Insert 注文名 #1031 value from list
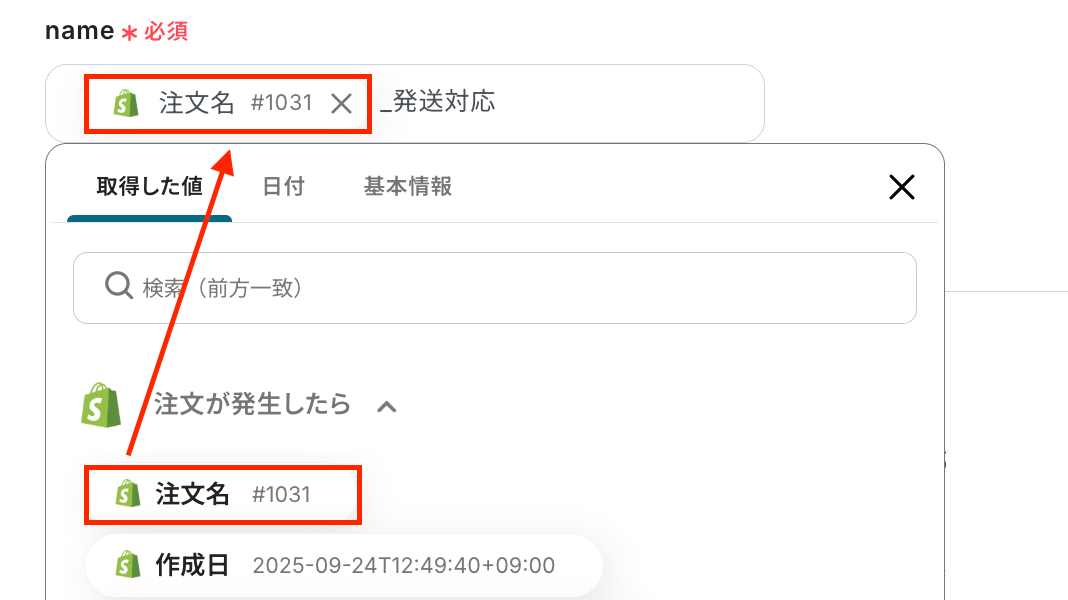This screenshot has width=1068, height=600. tap(222, 494)
